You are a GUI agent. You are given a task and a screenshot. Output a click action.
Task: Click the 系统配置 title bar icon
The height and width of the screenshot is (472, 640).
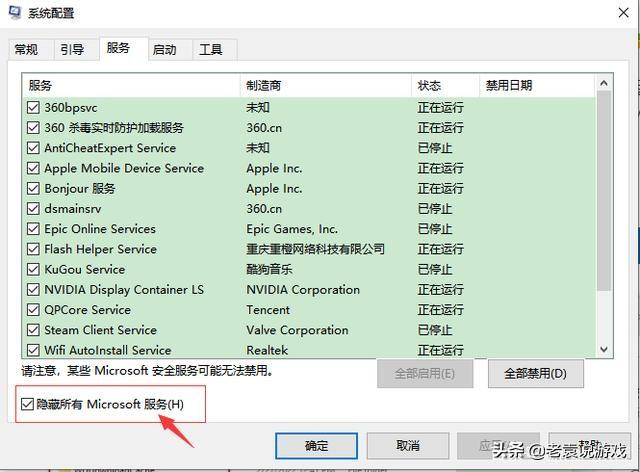click(x=15, y=12)
